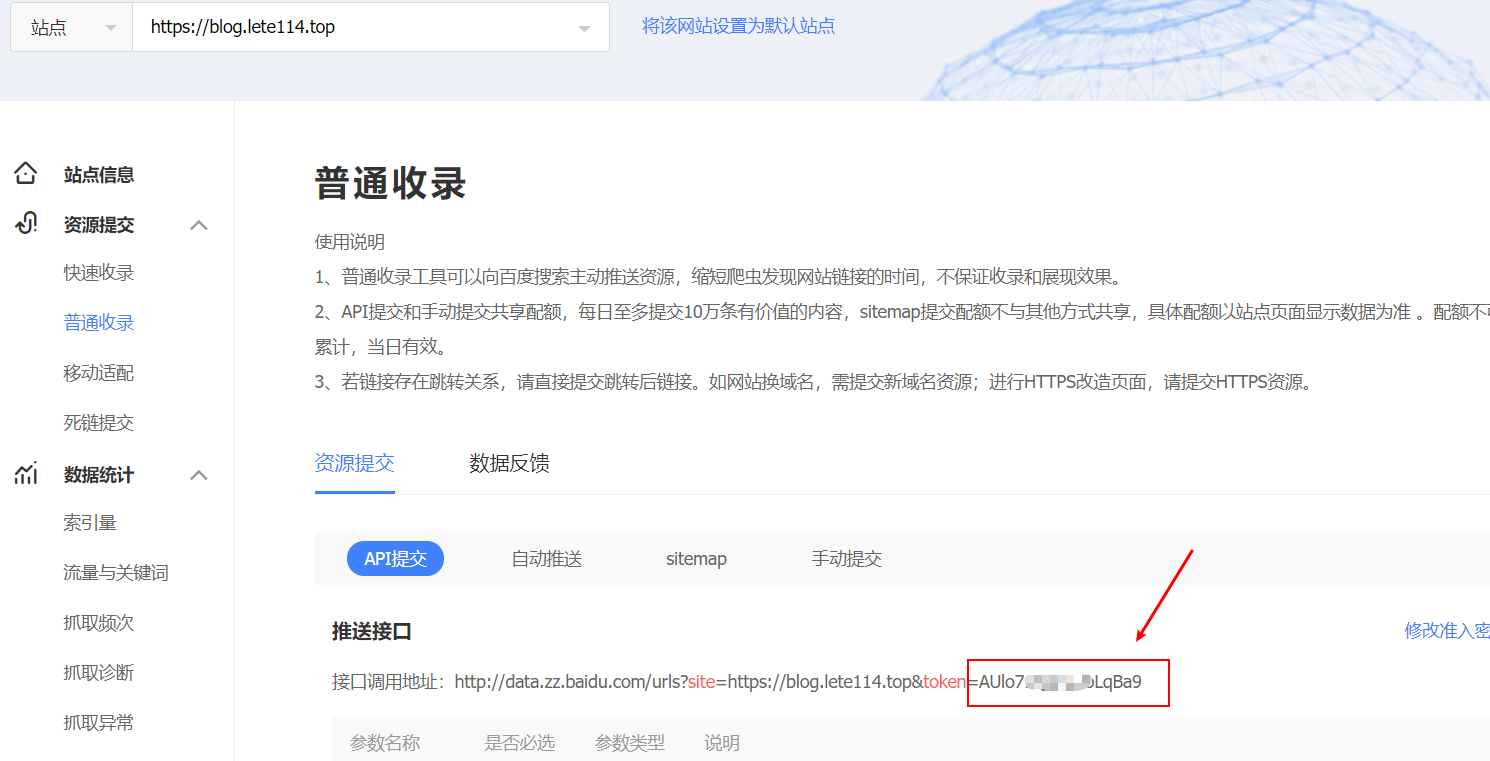Switch to 自动推送 submission method
This screenshot has height=761, width=1490.
[546, 559]
